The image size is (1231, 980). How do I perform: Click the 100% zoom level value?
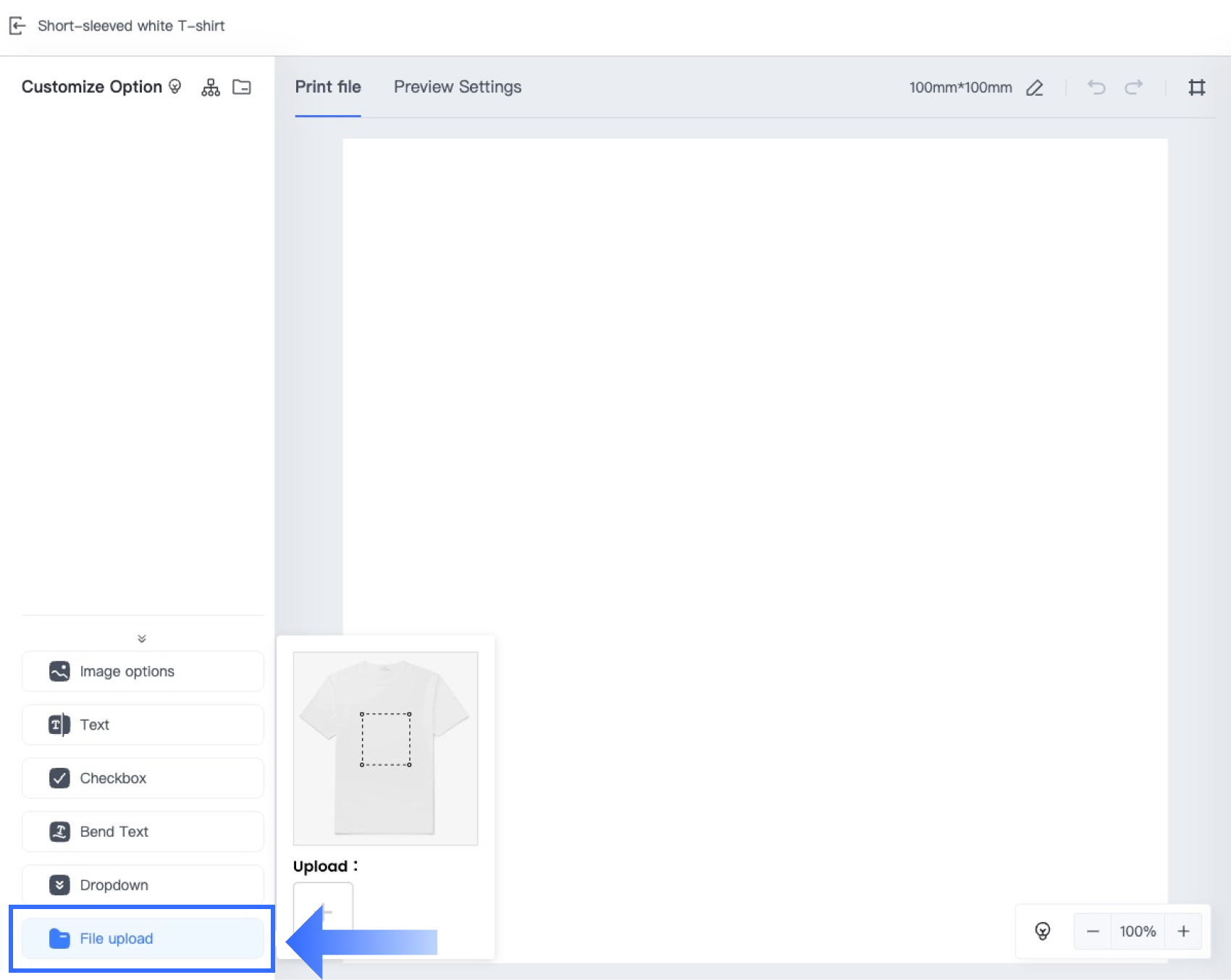1138,932
